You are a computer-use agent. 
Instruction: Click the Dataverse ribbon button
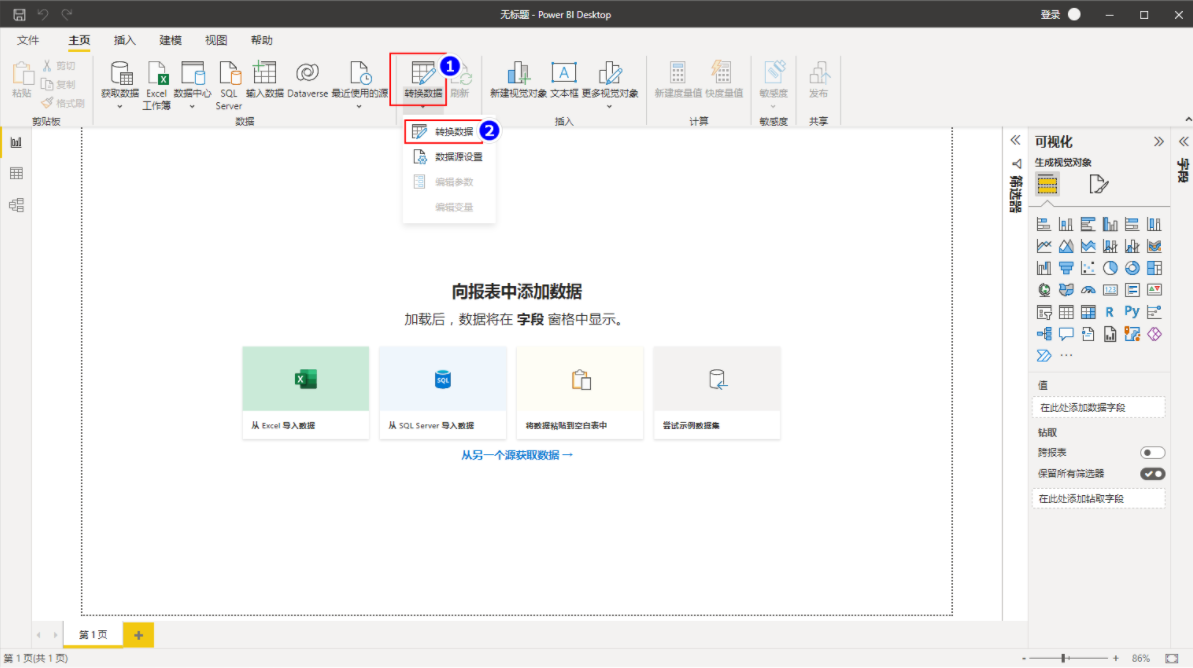307,81
